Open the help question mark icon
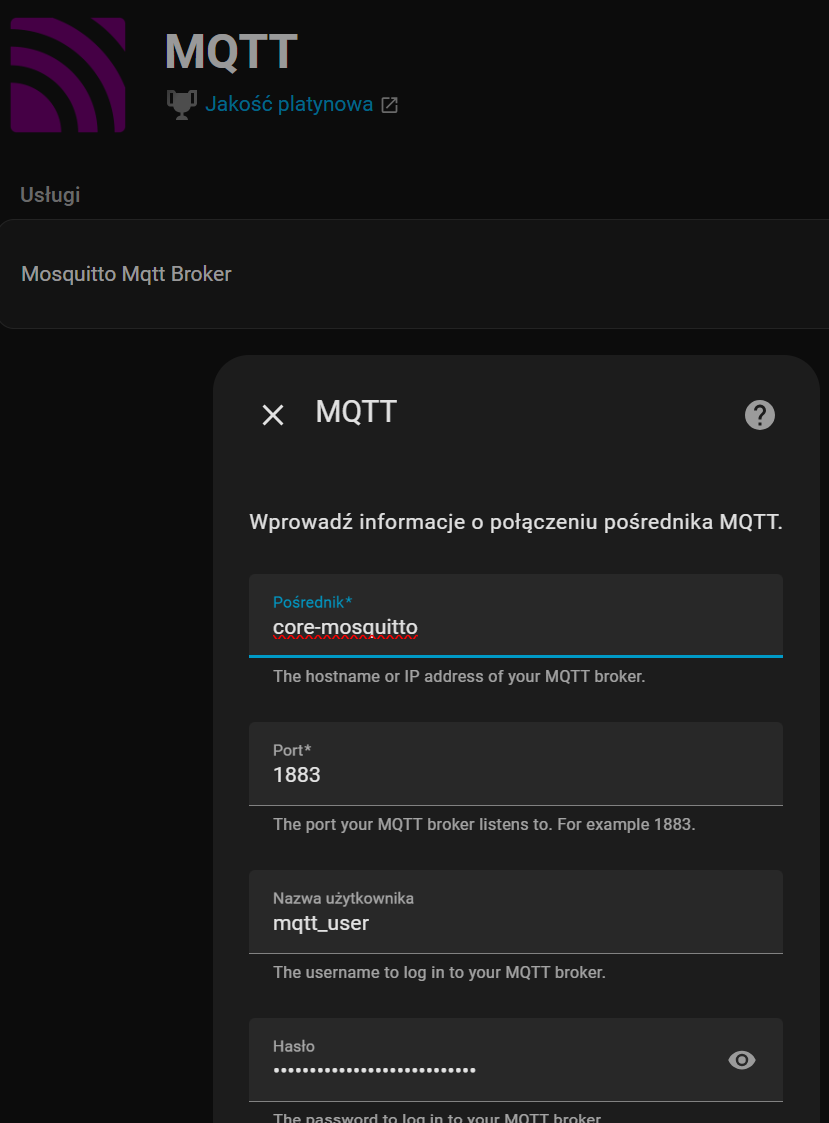Screen dimensions: 829x1123 [760, 415]
